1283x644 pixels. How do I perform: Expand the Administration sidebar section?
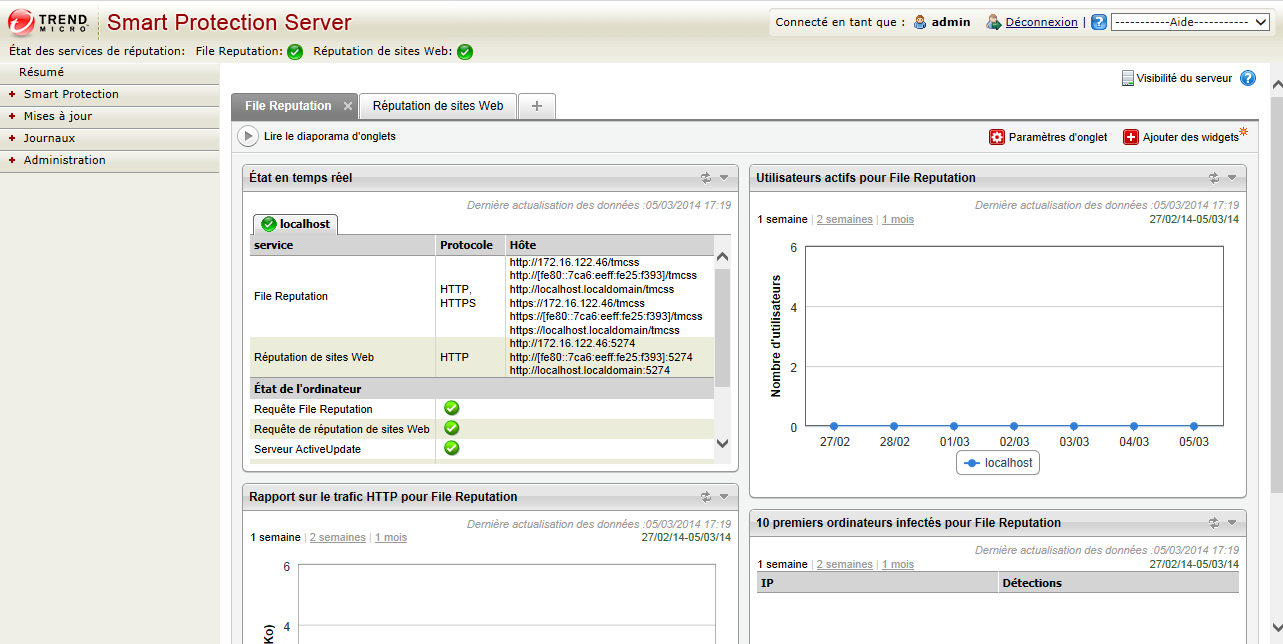(64, 160)
